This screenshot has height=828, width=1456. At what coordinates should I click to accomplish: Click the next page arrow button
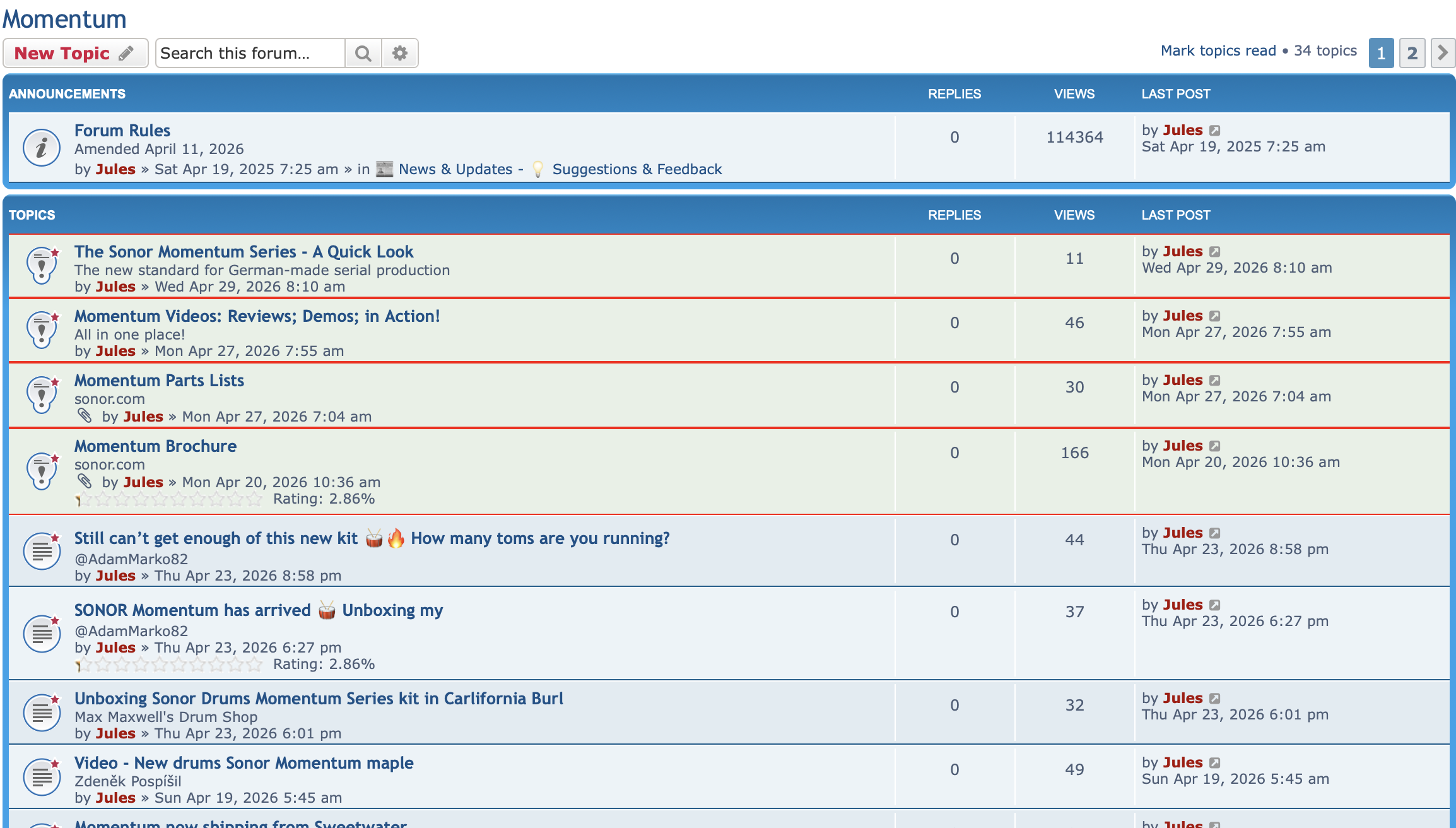pos(1442,53)
